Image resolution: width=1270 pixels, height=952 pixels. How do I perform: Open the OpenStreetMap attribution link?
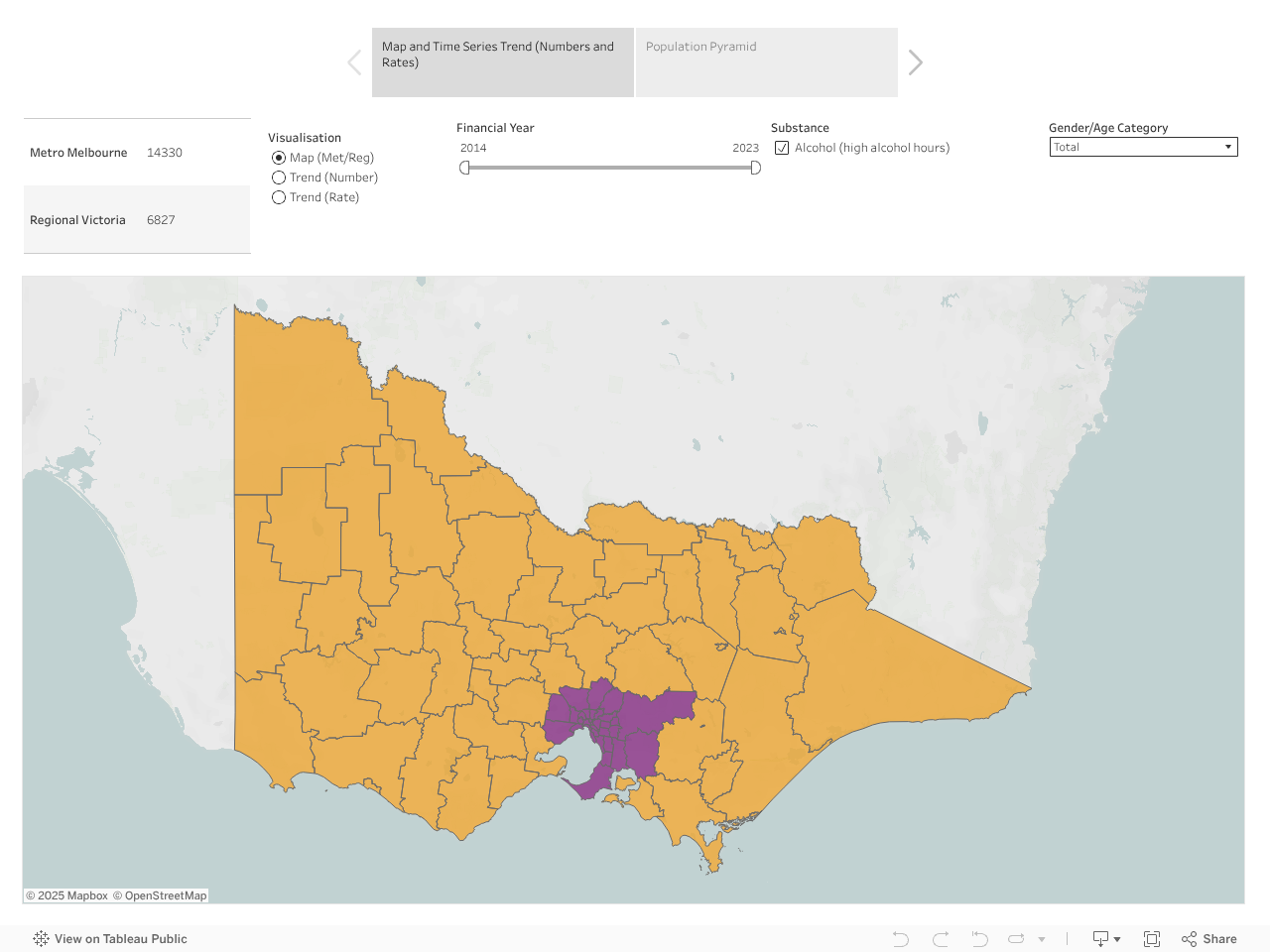tap(160, 895)
